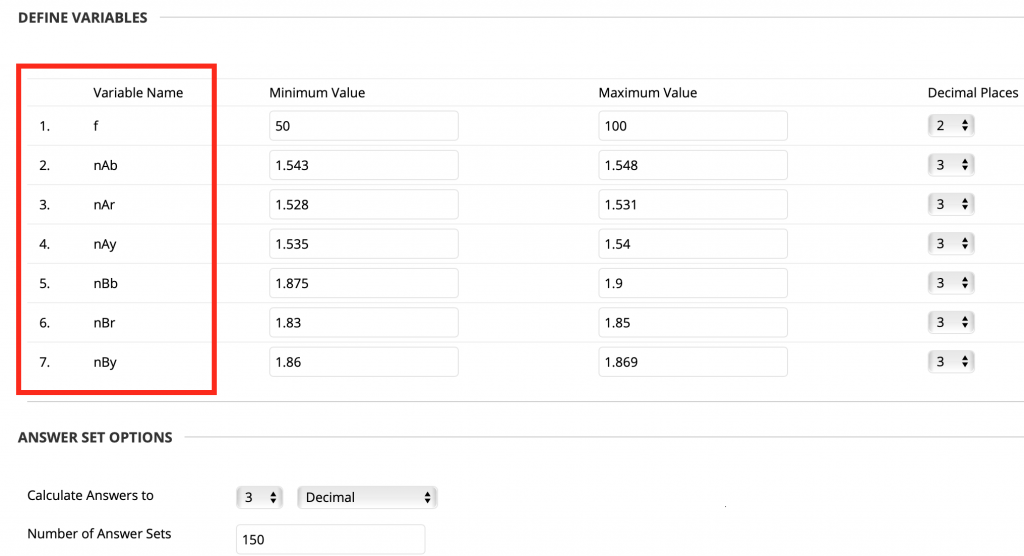
Task: Click the Maximum Value field for nAr
Action: pyautogui.click(x=692, y=204)
